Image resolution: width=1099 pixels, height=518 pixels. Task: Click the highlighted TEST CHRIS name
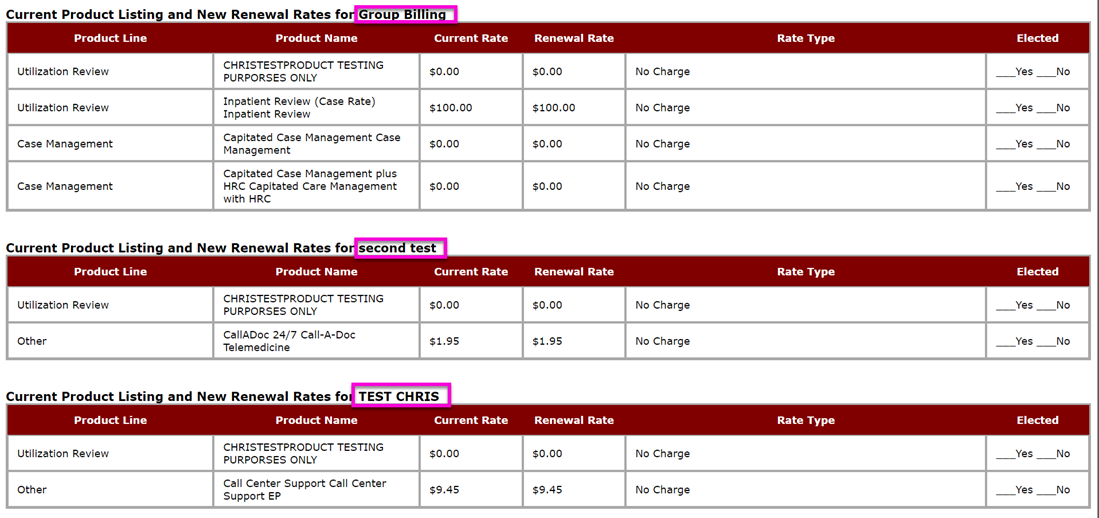(x=399, y=396)
